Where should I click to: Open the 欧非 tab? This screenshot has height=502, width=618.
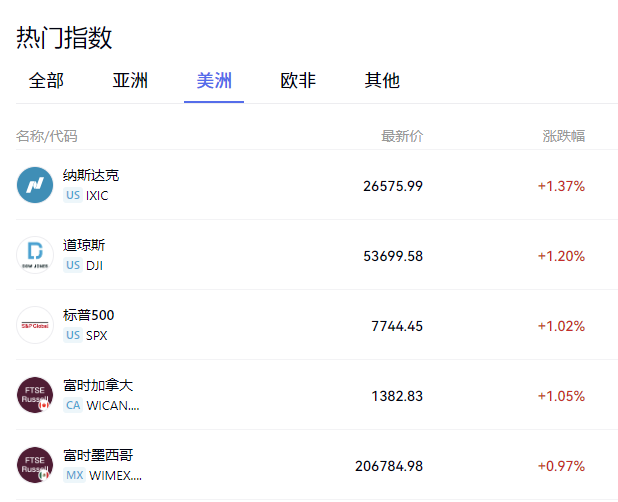point(298,81)
